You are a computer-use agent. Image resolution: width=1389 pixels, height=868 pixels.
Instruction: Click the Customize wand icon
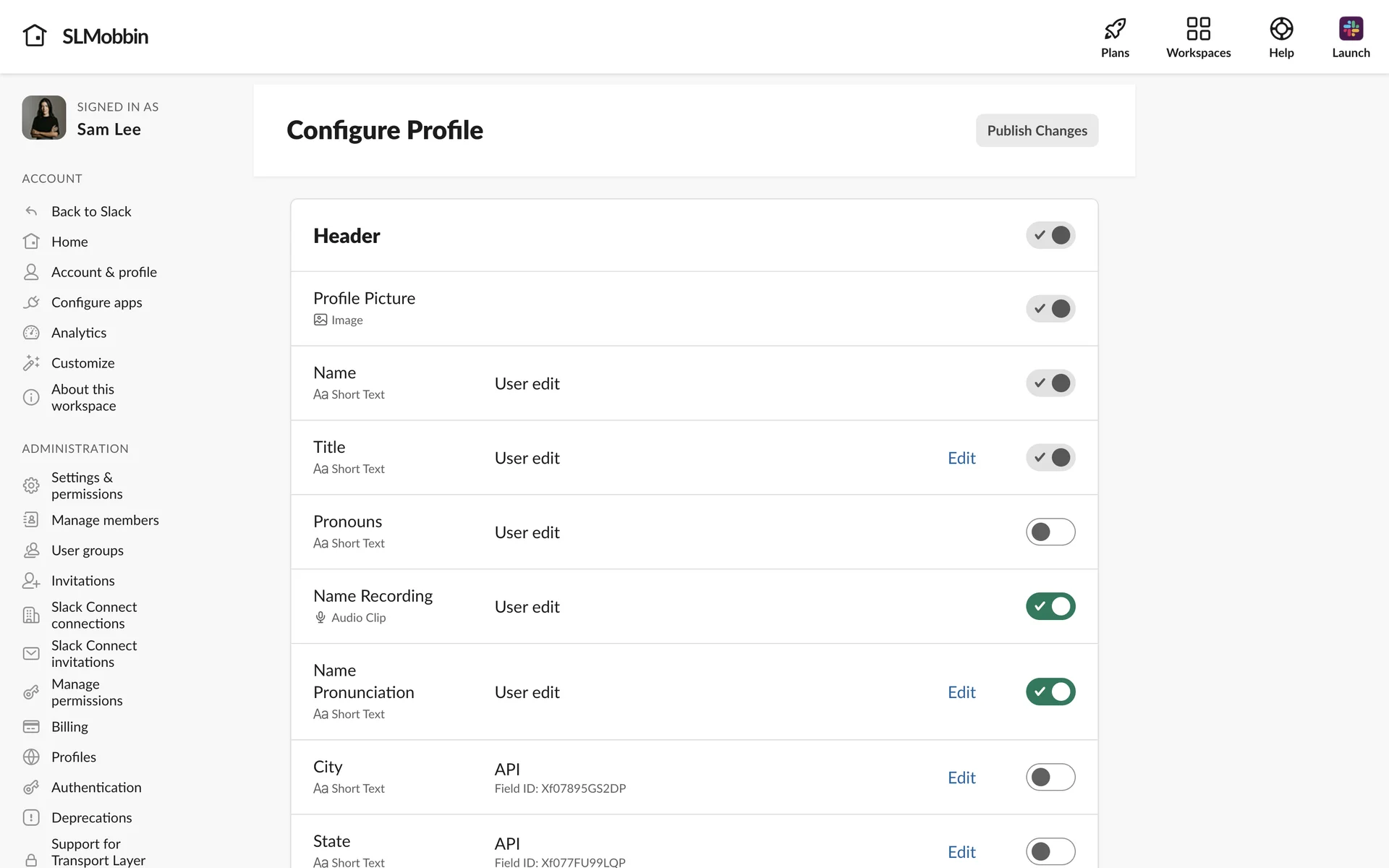31,363
